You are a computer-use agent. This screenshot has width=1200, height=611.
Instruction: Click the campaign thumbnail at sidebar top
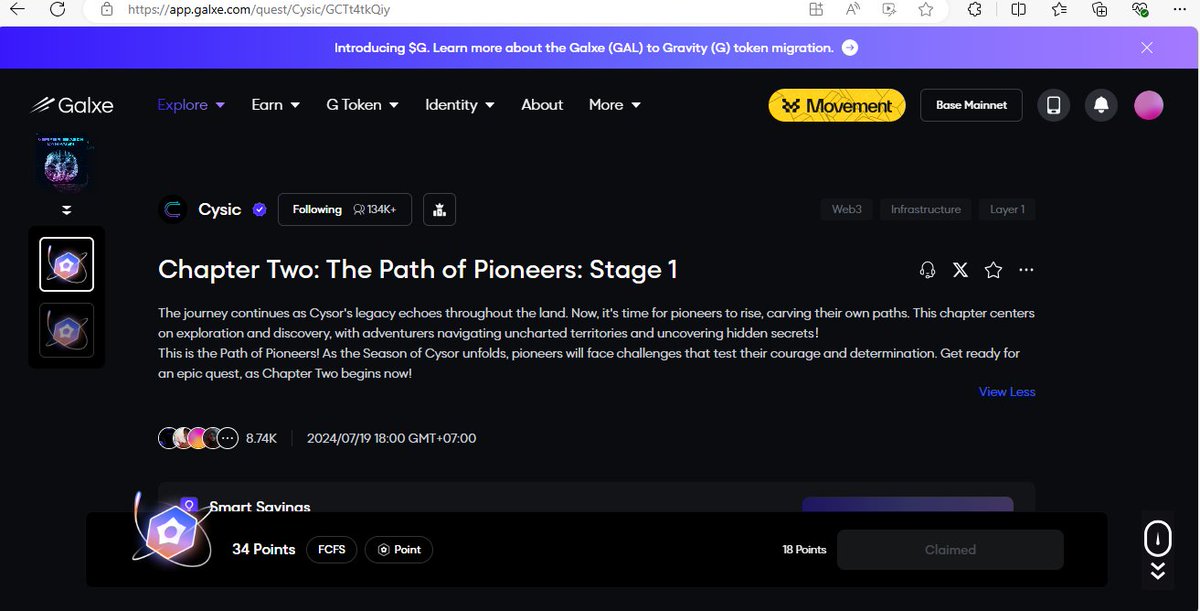(66, 163)
